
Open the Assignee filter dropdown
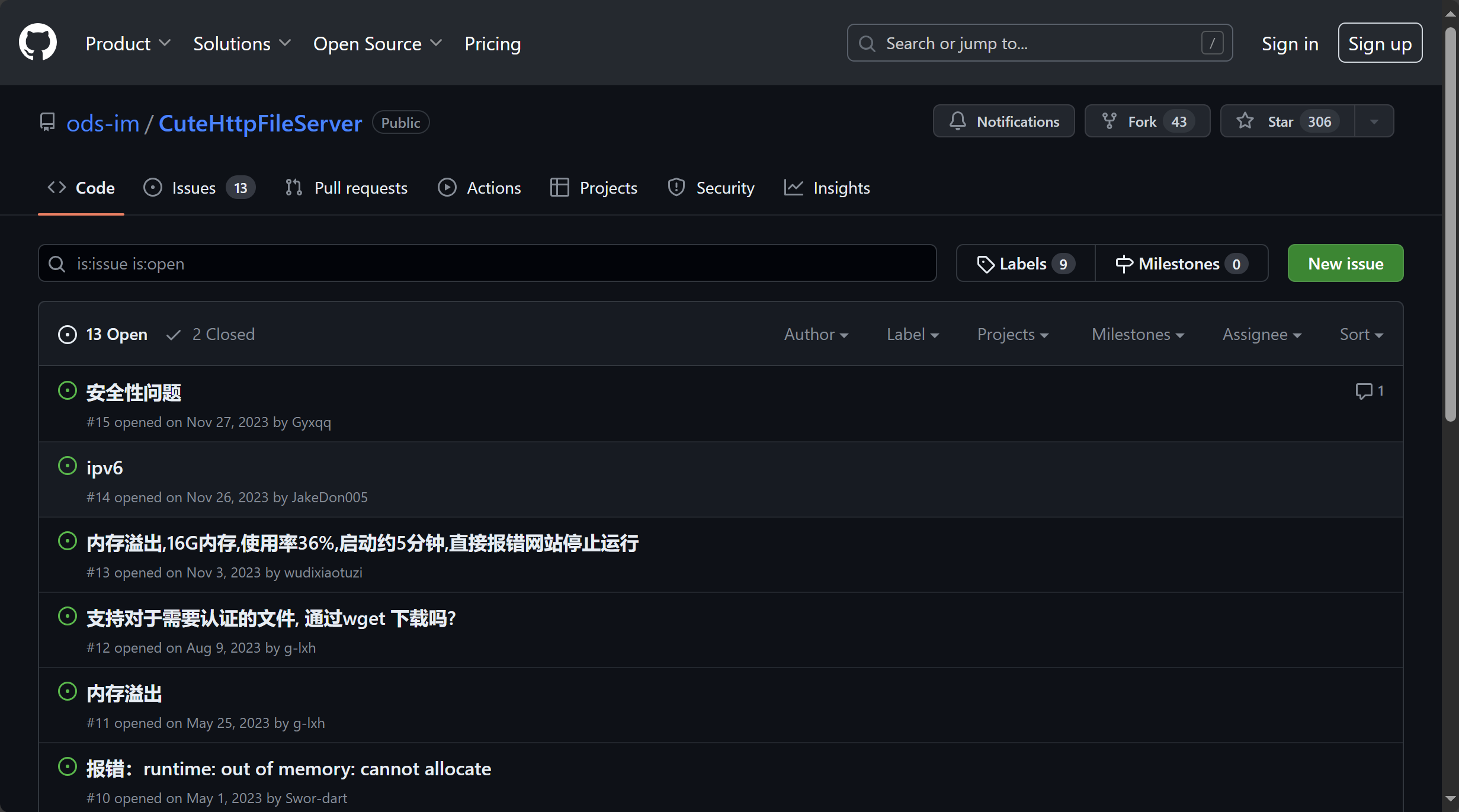(x=1262, y=335)
